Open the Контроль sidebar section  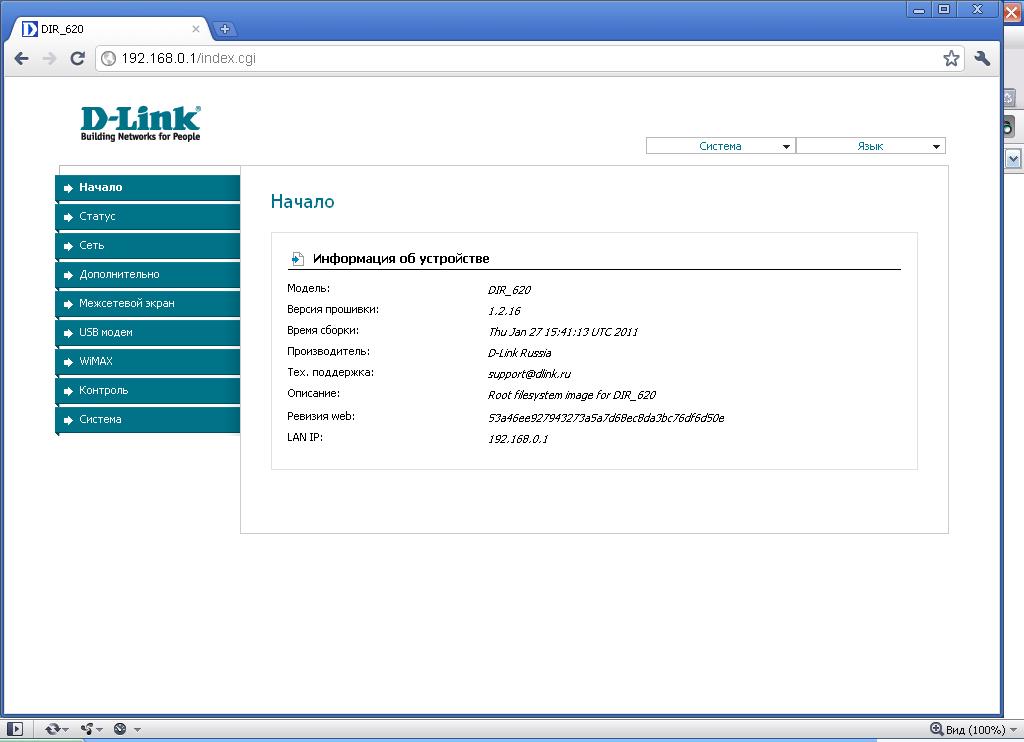pyautogui.click(x=148, y=391)
